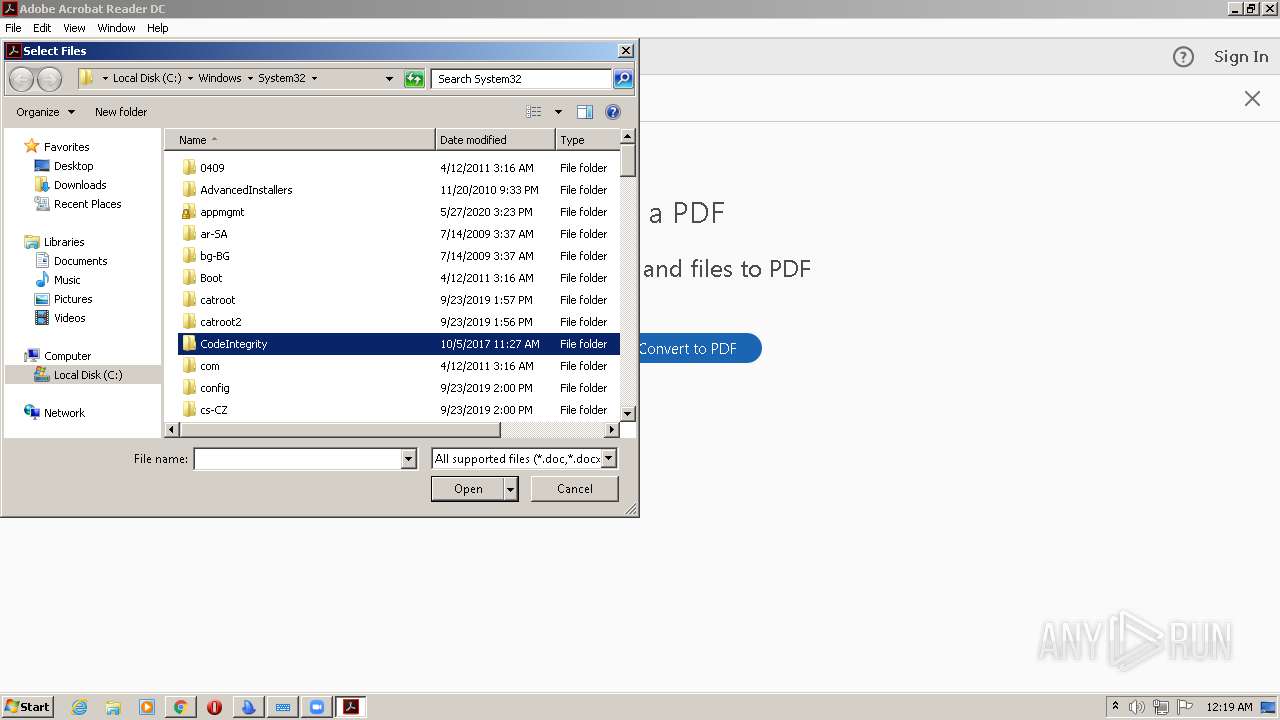Viewport: 1280px width, 720px height.
Task: Sort by Name column header
Action: click(x=300, y=140)
